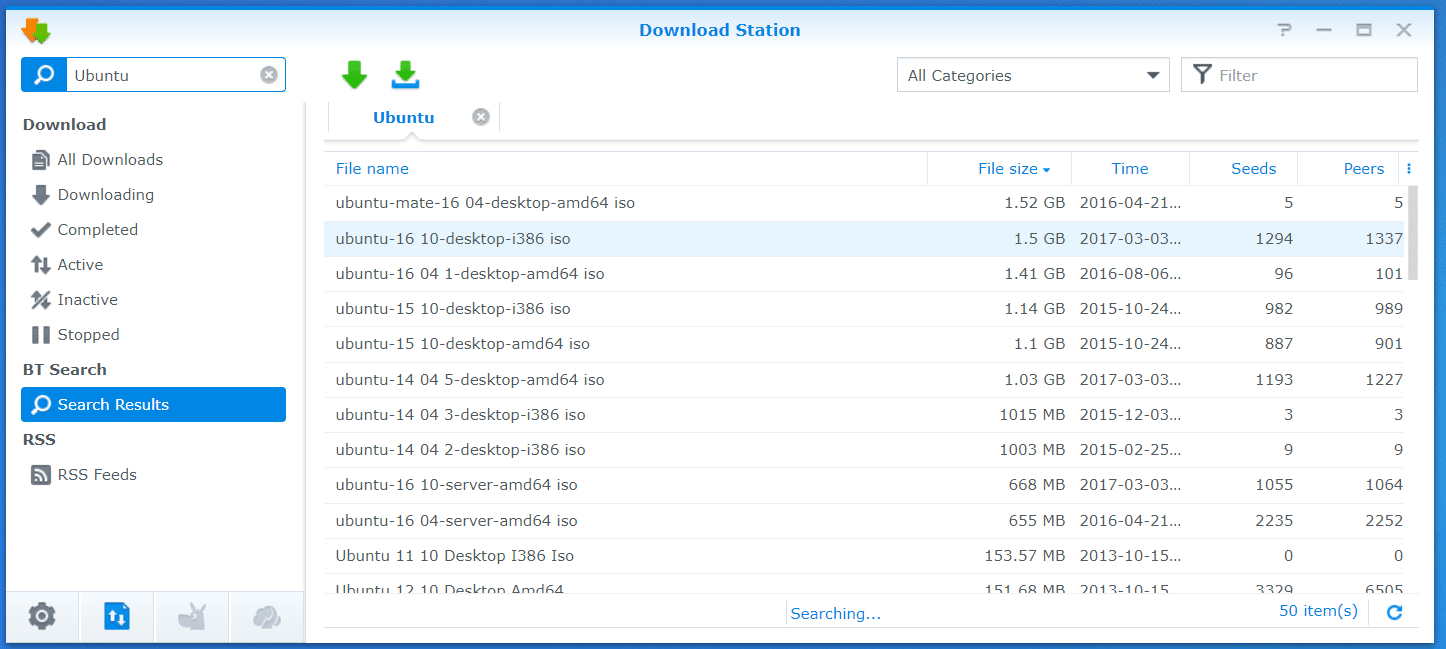Click the download-to-disk toolbar icon
The width and height of the screenshot is (1446, 649).
[405, 75]
